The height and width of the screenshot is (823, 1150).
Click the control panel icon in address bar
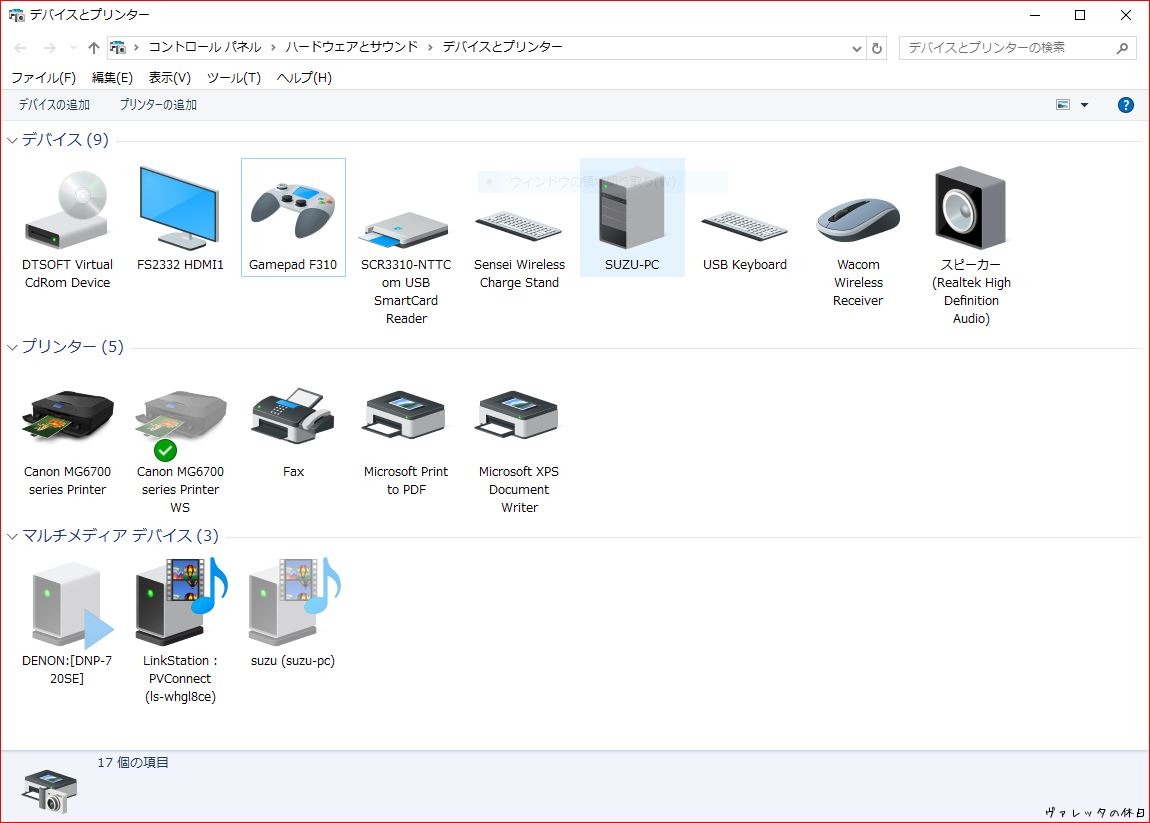coord(117,48)
